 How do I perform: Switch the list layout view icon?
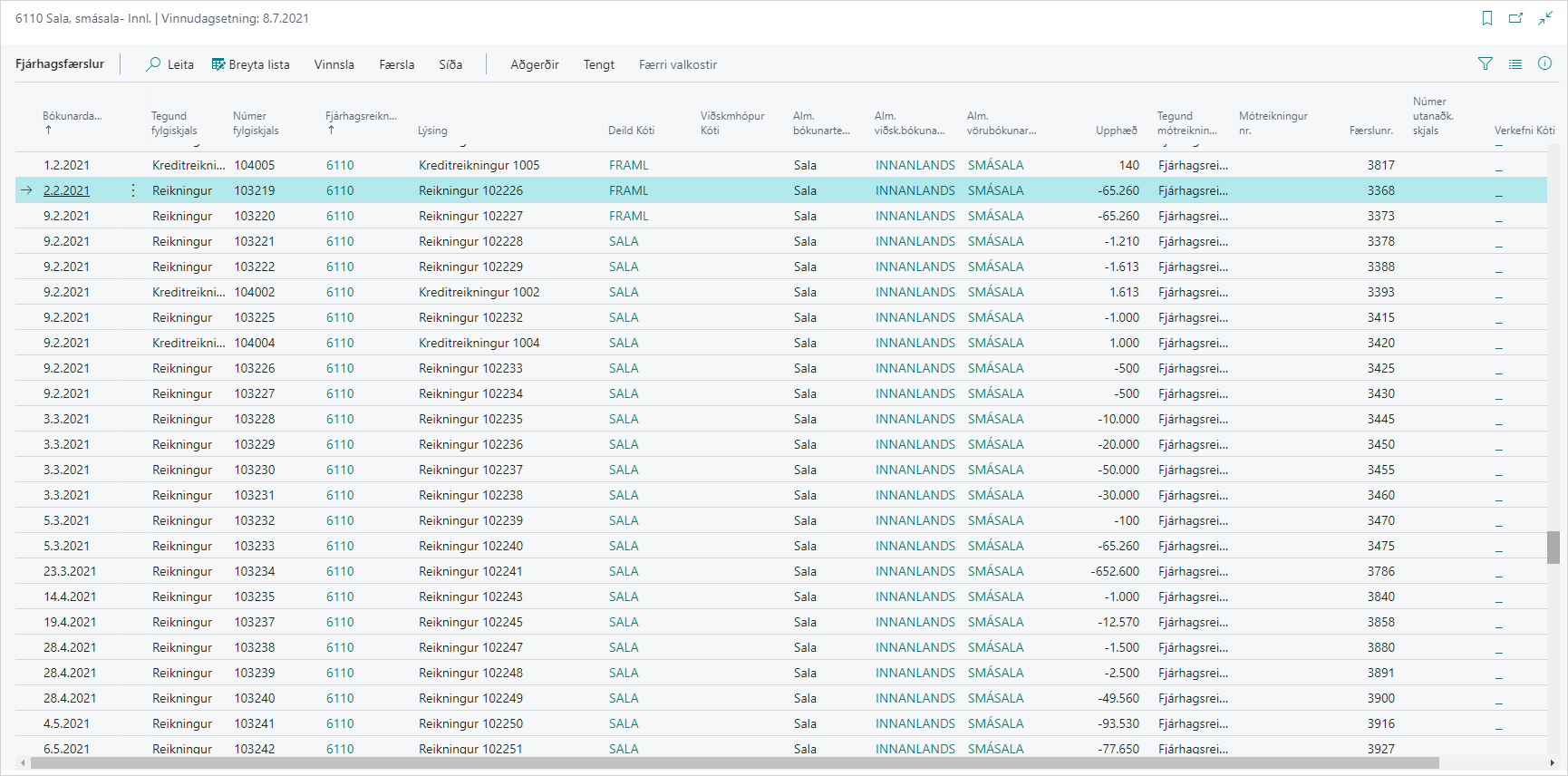click(x=1515, y=63)
